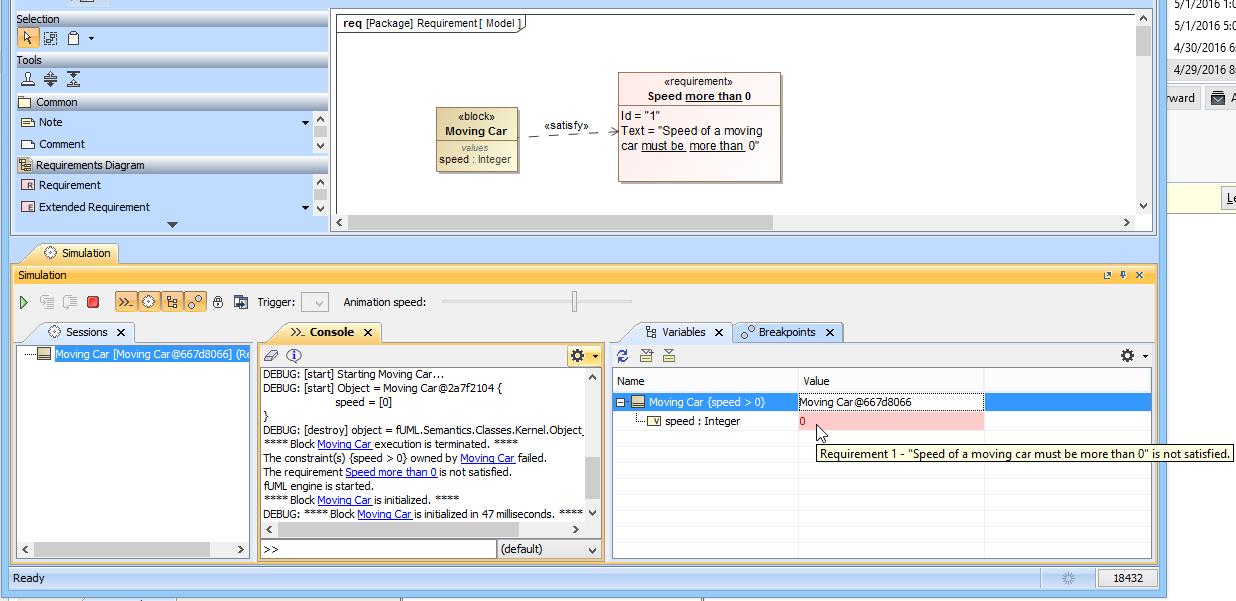Viewport: 1236px width, 601px height.
Task: Switch to the Breakpoints tab
Action: (786, 332)
